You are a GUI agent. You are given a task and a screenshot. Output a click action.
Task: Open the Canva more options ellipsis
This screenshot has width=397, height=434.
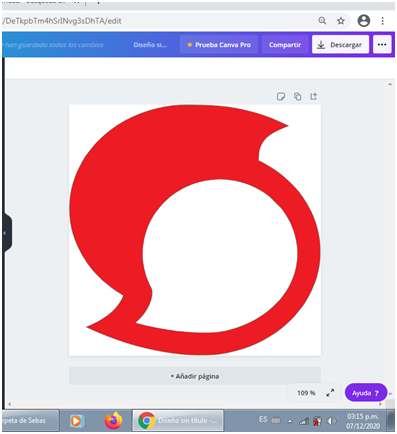click(x=382, y=44)
